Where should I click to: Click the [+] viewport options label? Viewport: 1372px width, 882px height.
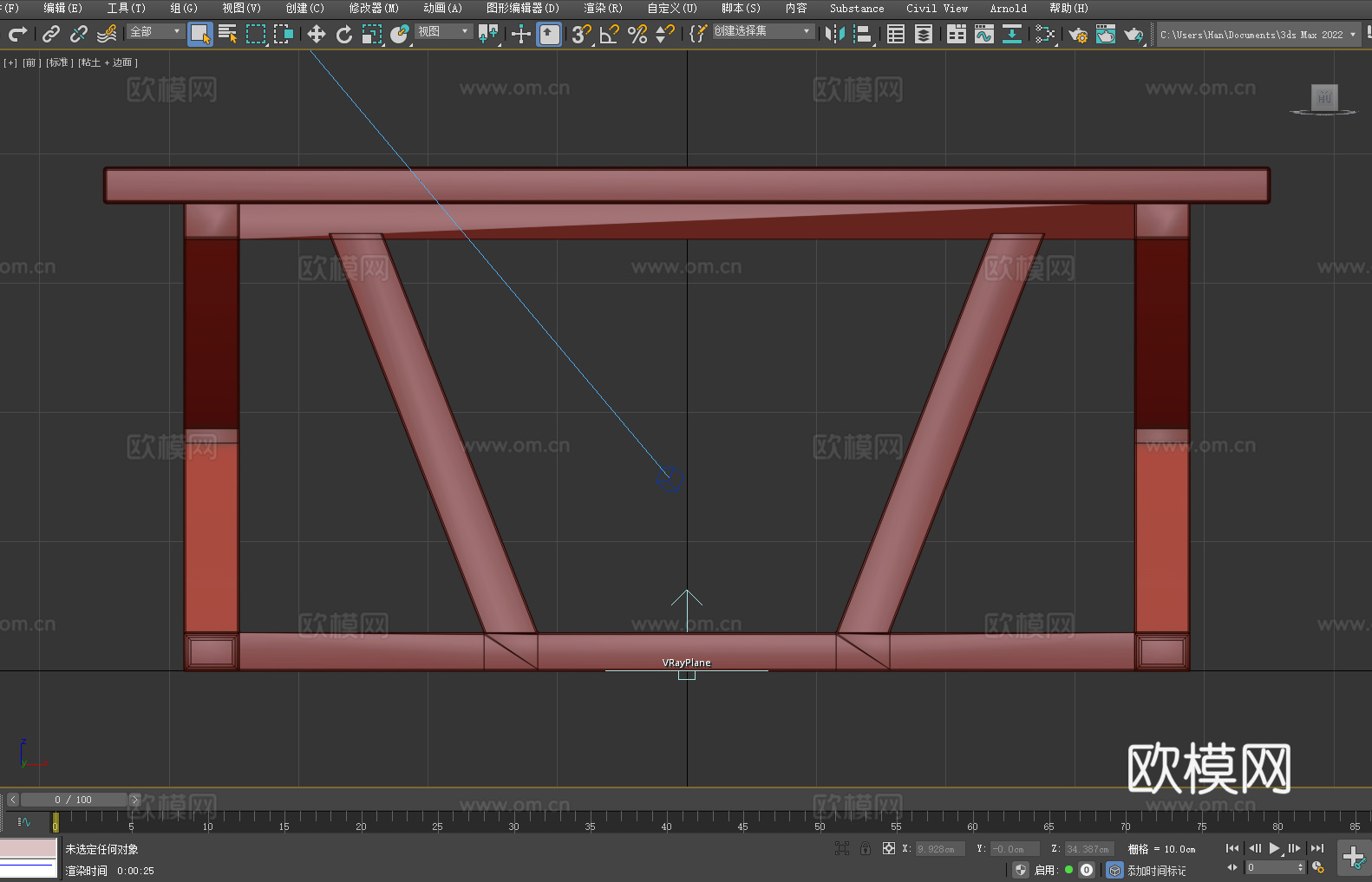(x=10, y=62)
